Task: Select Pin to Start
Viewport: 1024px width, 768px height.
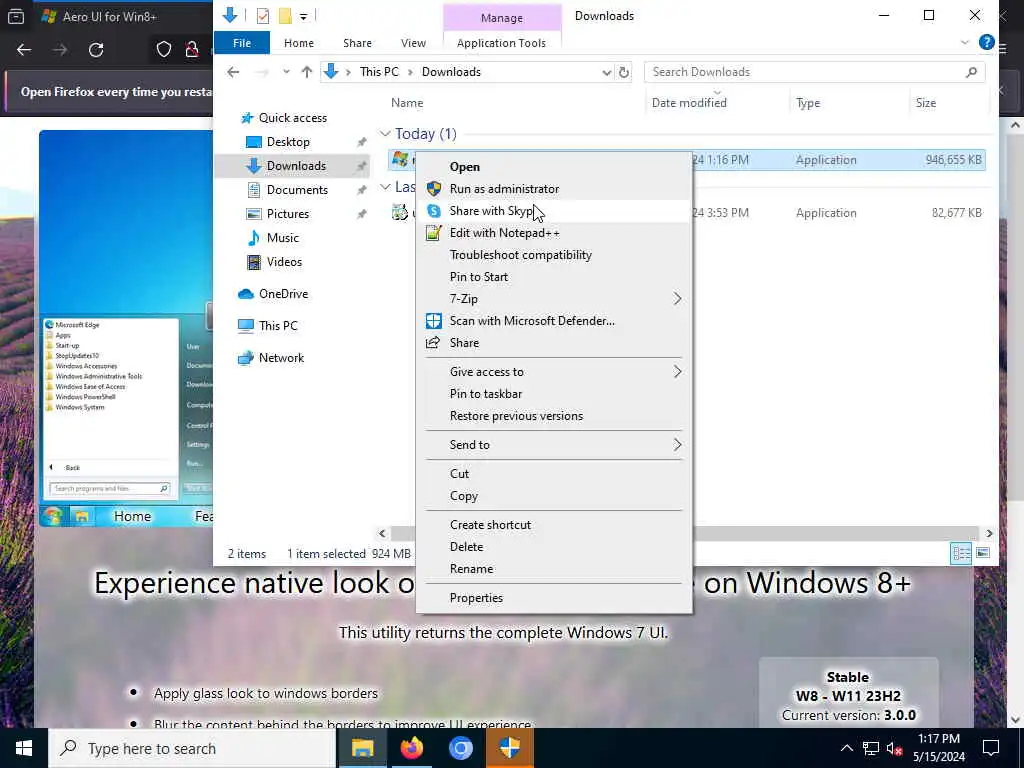Action: pos(479,277)
